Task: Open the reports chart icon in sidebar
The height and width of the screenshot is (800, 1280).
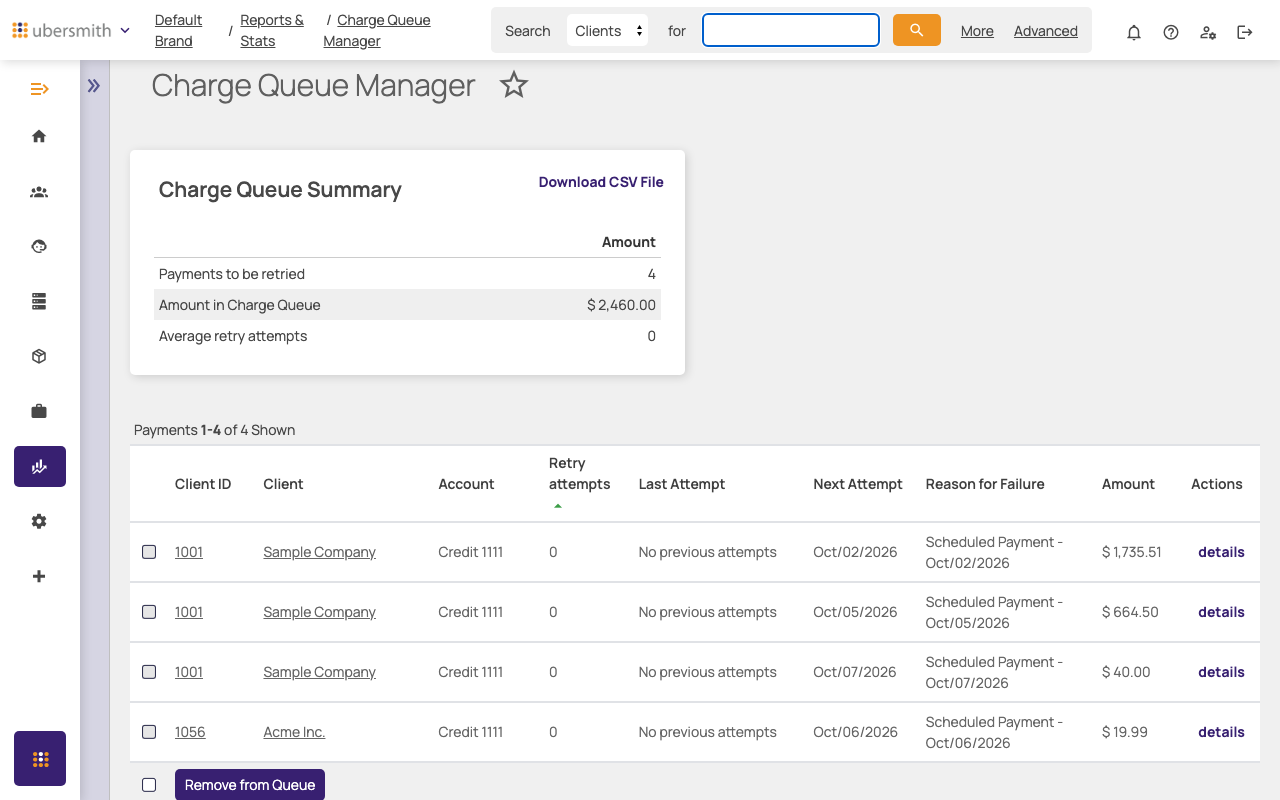Action: click(x=40, y=466)
